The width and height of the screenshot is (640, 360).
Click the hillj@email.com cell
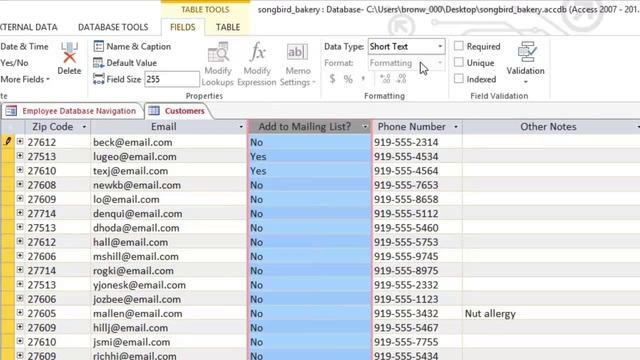169,328
